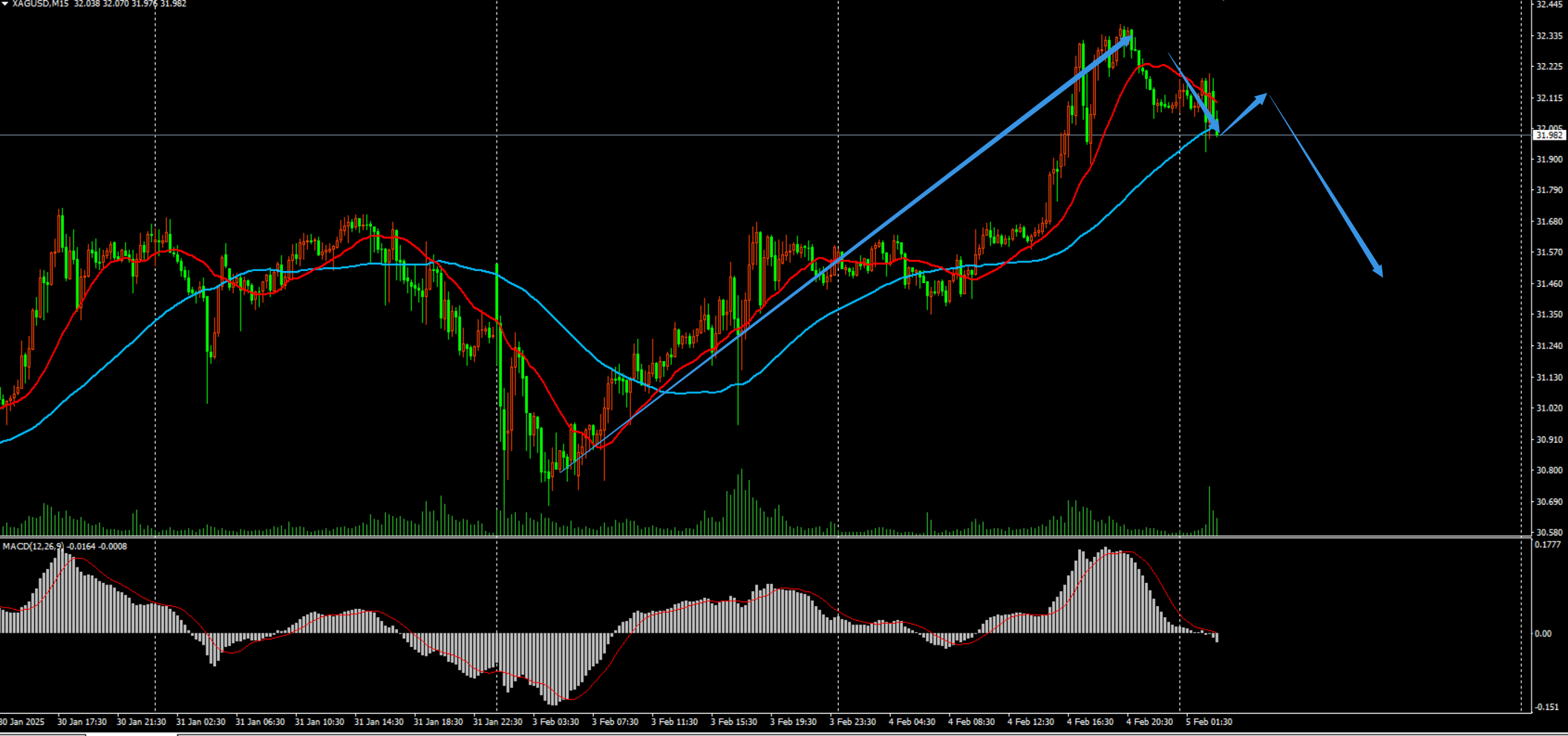
Task: Click the MACD zero level label 0.00
Action: point(1543,634)
